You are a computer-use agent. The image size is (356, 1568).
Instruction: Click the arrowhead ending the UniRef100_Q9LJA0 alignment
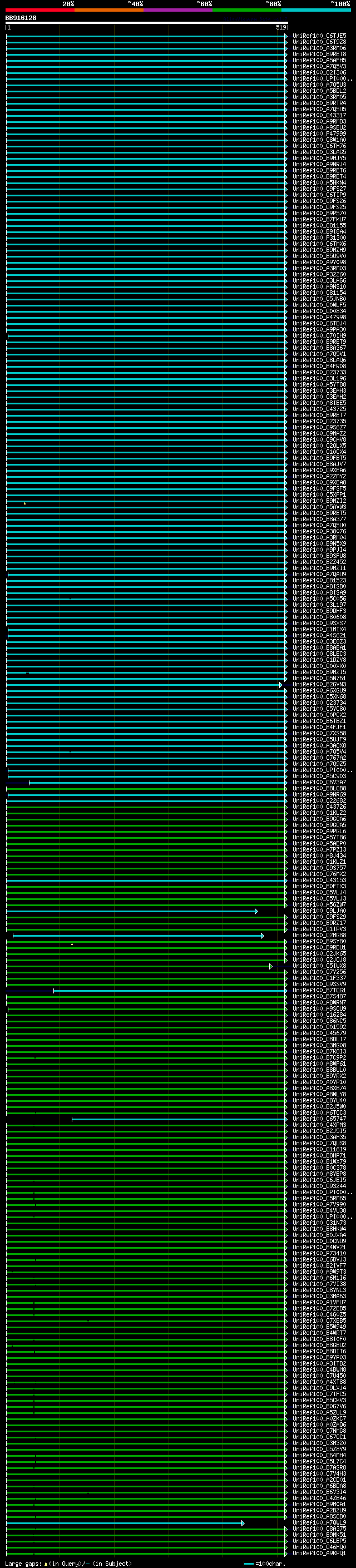click(x=256, y=911)
